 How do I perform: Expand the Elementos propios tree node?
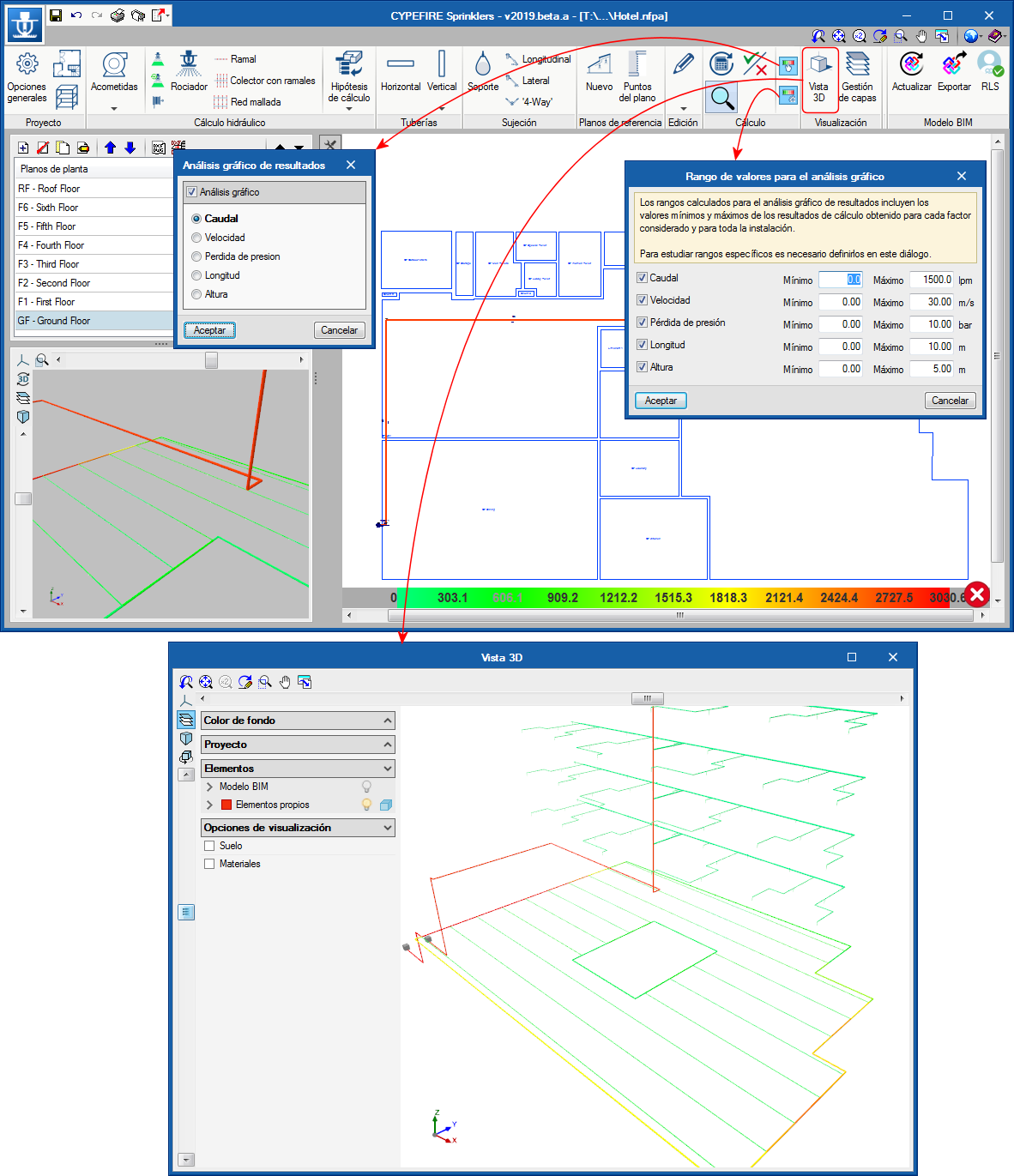[209, 805]
